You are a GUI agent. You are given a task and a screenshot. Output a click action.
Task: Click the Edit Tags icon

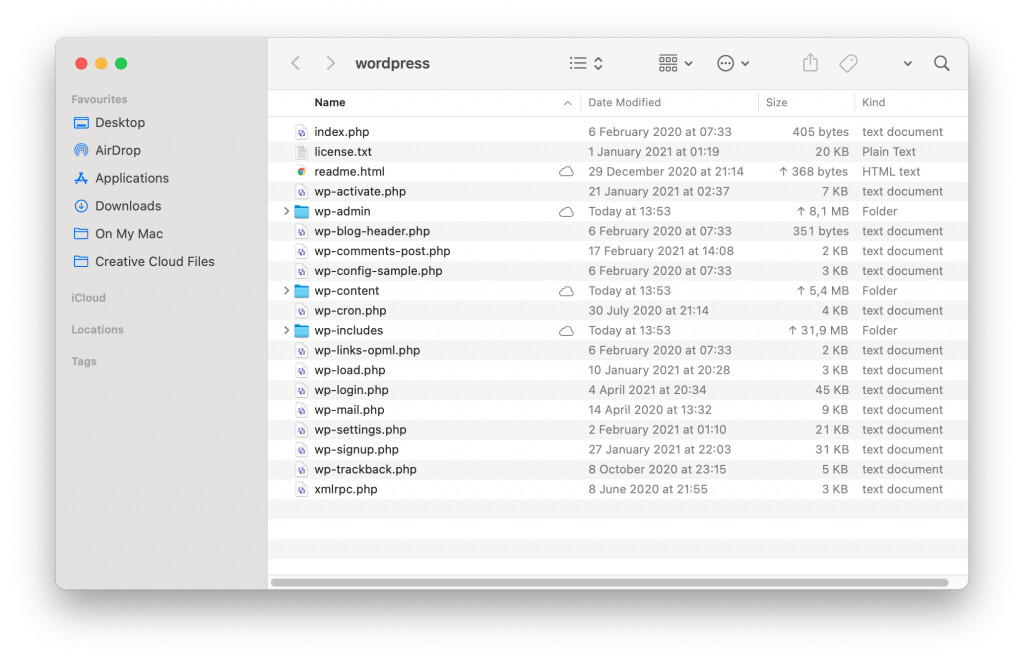[848, 63]
